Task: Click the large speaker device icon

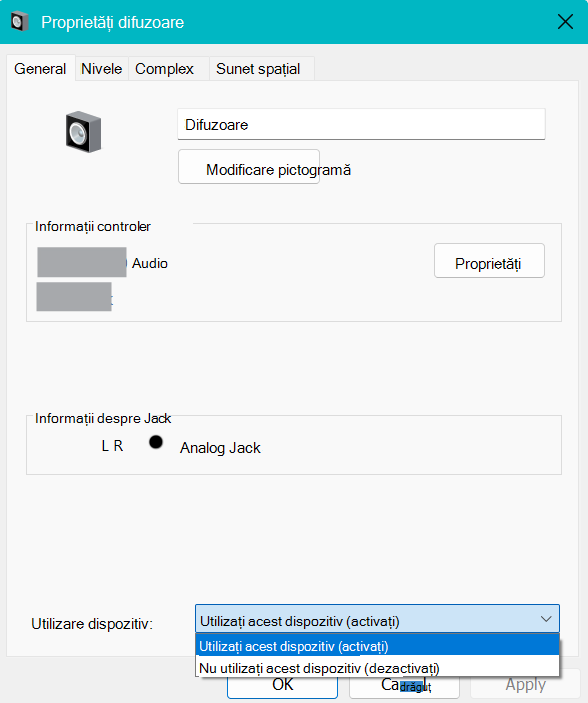Action: (x=83, y=132)
